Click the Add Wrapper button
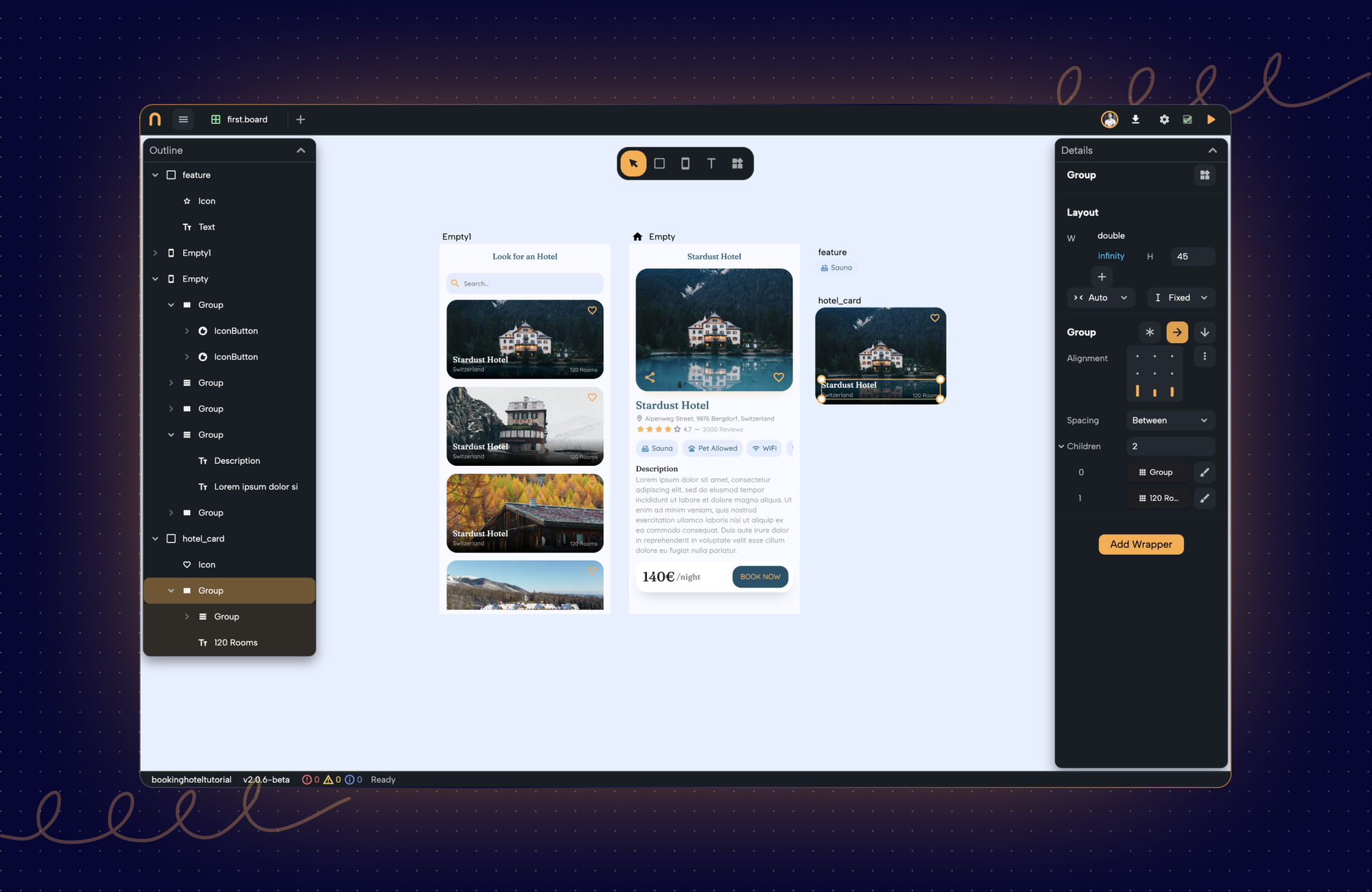The height and width of the screenshot is (892, 1372). (1140, 543)
